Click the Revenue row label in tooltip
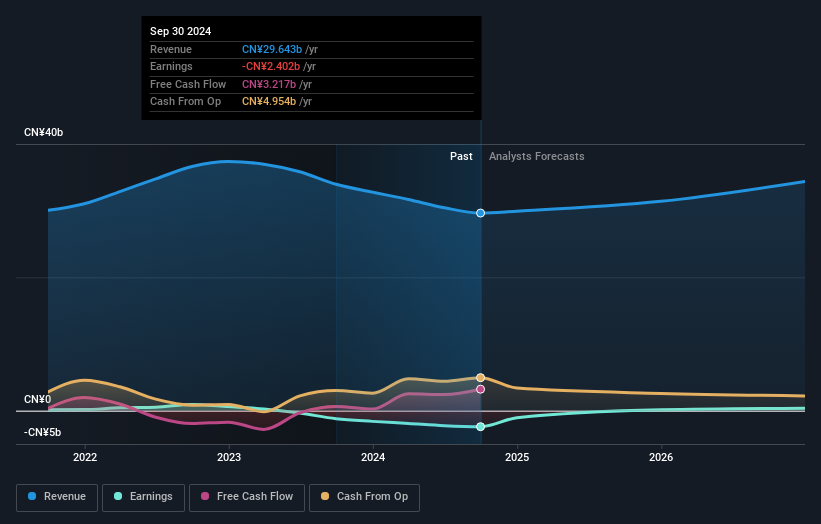The height and width of the screenshot is (524, 821). click(171, 49)
